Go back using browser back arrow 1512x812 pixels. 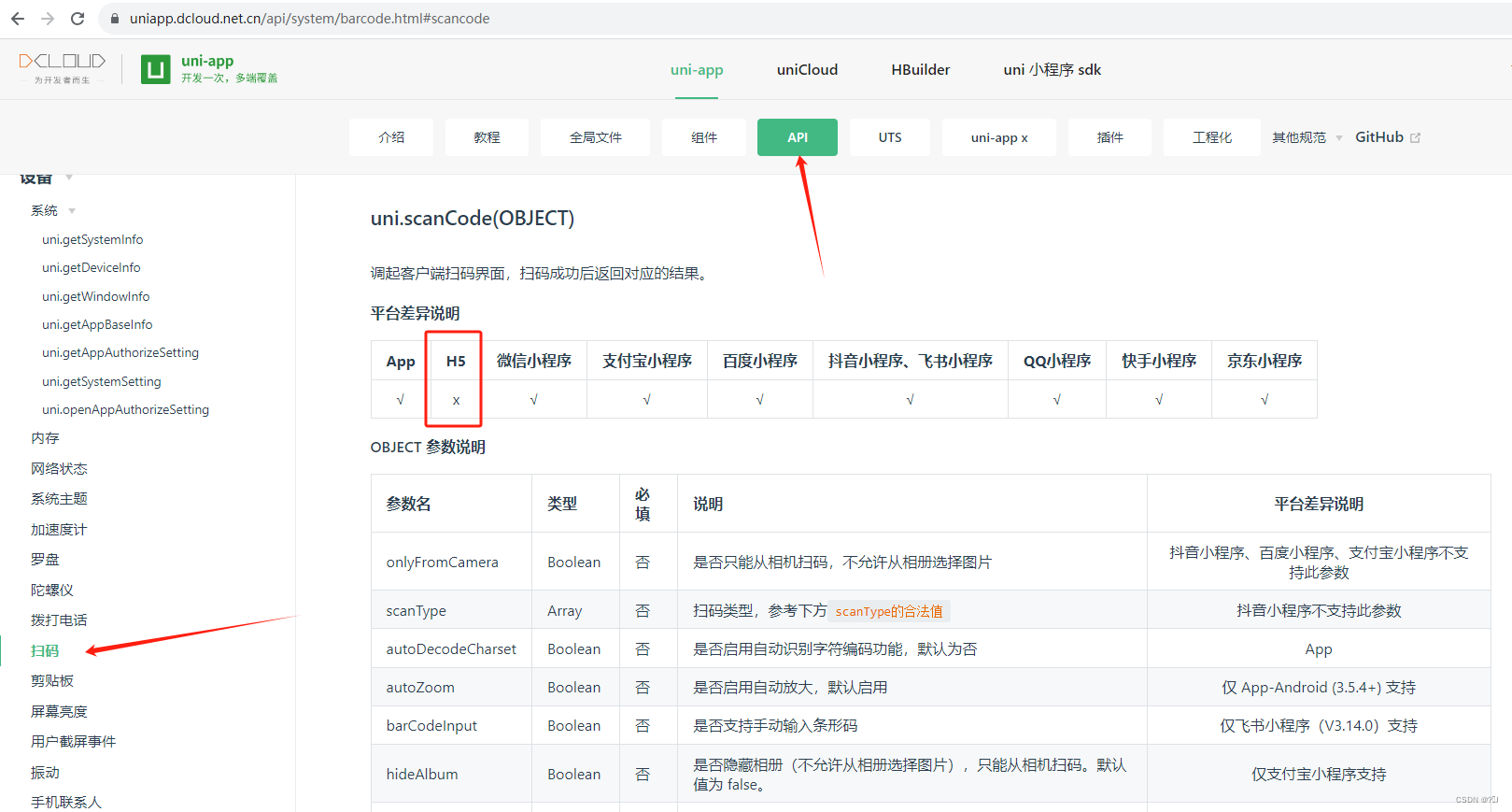(x=18, y=19)
